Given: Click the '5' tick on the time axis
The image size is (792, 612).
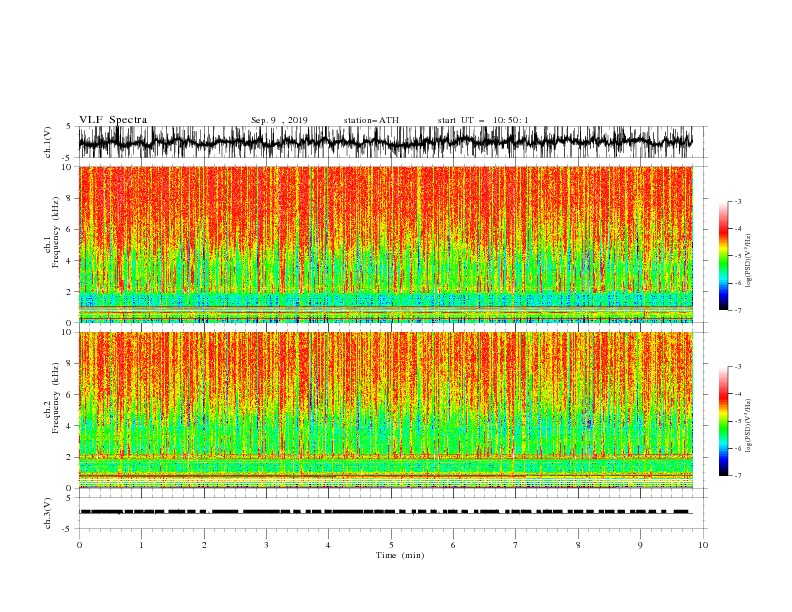Looking at the screenshot, I should click(391, 545).
